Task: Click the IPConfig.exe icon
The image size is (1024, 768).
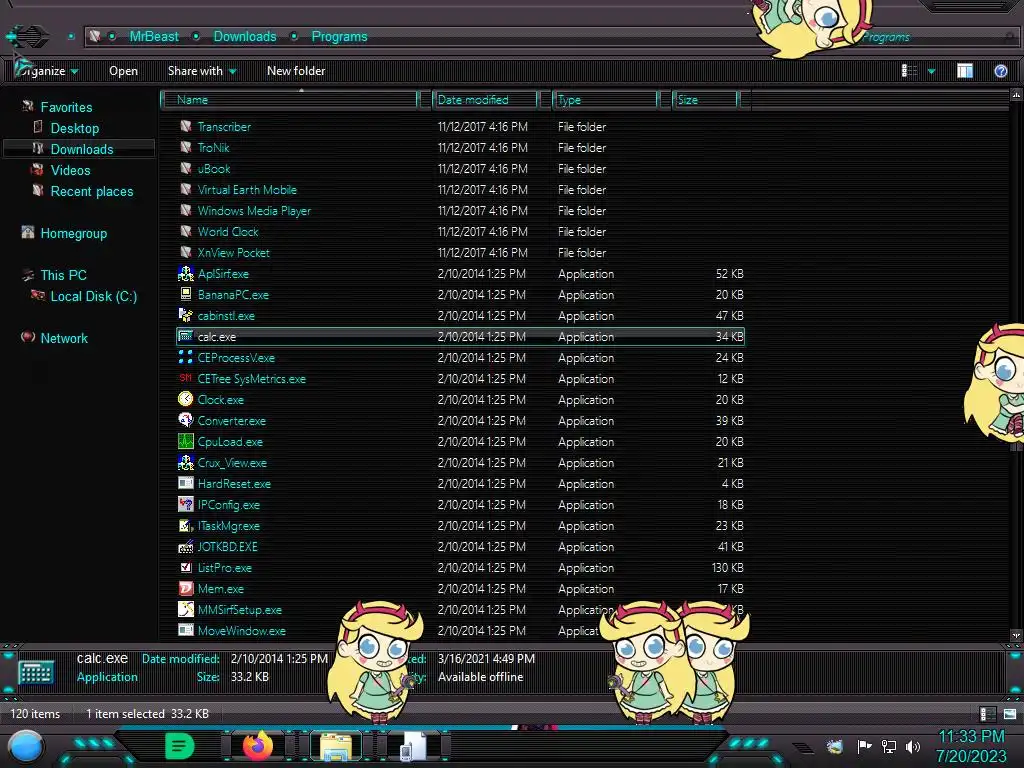Action: (185, 504)
